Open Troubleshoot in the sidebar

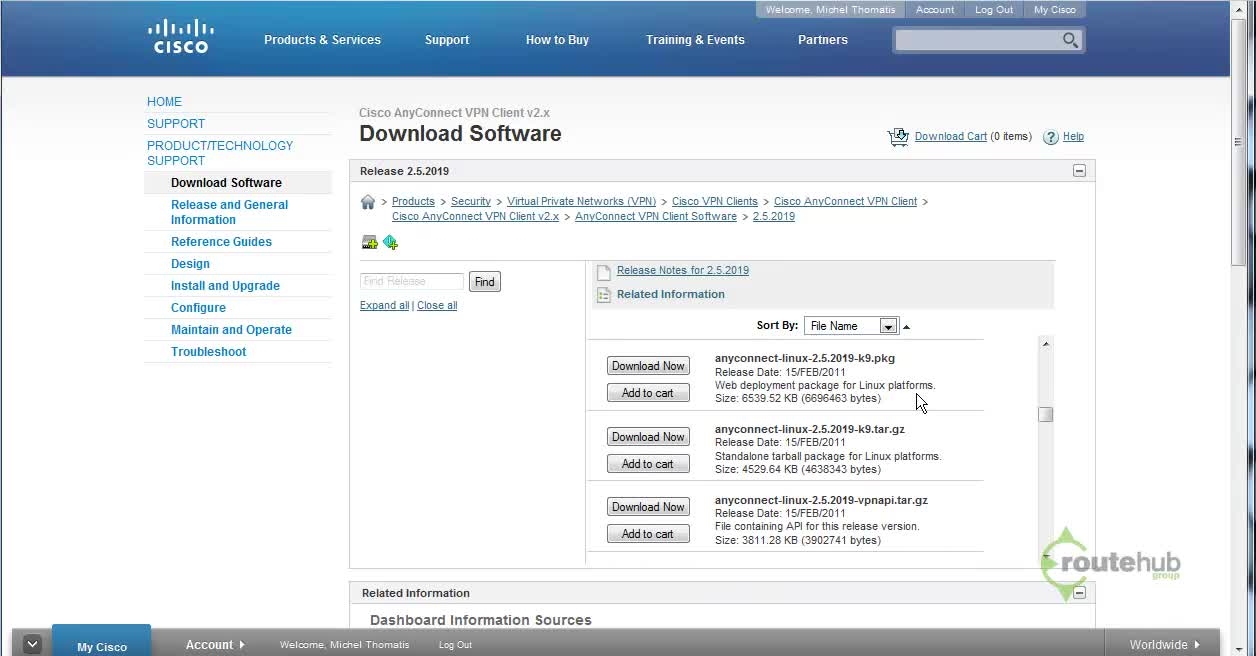point(208,352)
